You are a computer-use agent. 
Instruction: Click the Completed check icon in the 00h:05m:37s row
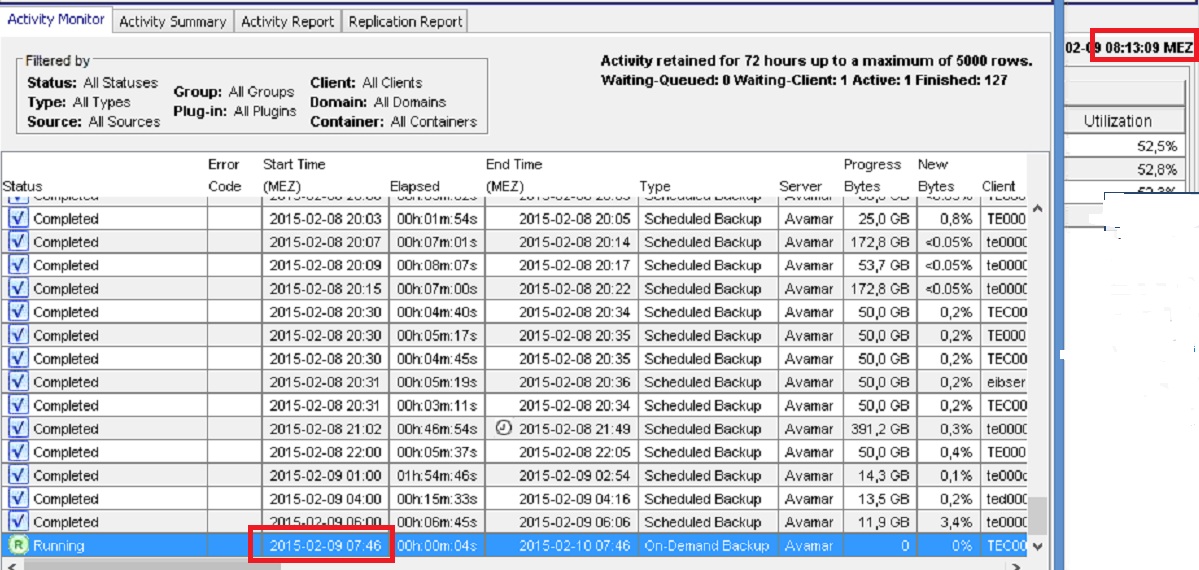tap(18, 452)
